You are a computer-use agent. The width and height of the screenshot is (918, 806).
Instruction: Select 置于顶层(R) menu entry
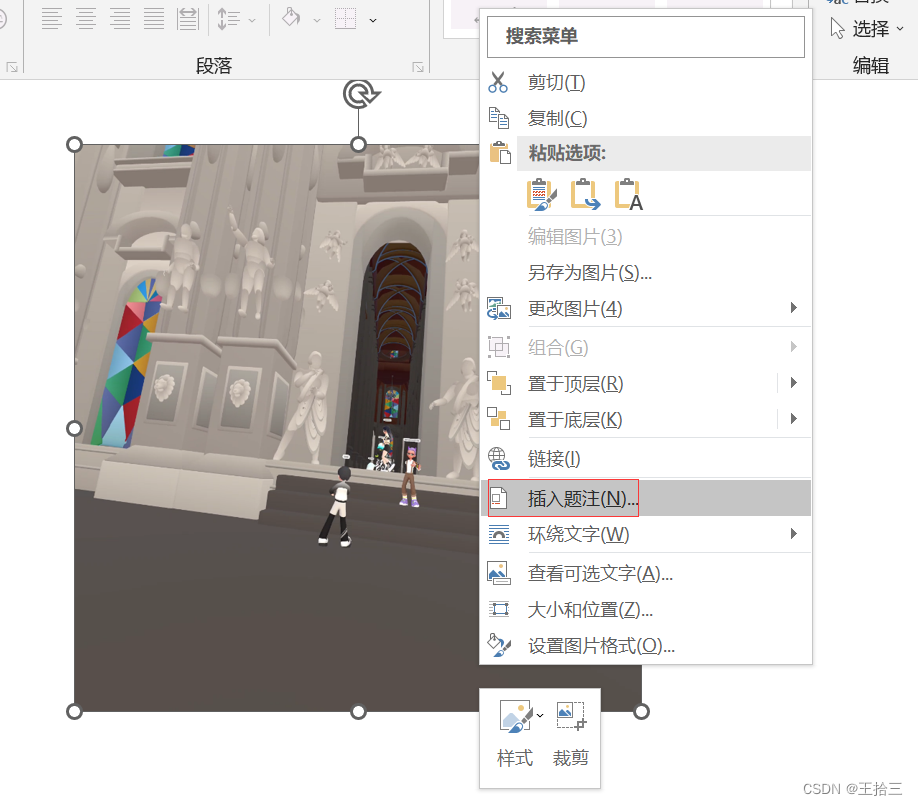click(x=646, y=384)
